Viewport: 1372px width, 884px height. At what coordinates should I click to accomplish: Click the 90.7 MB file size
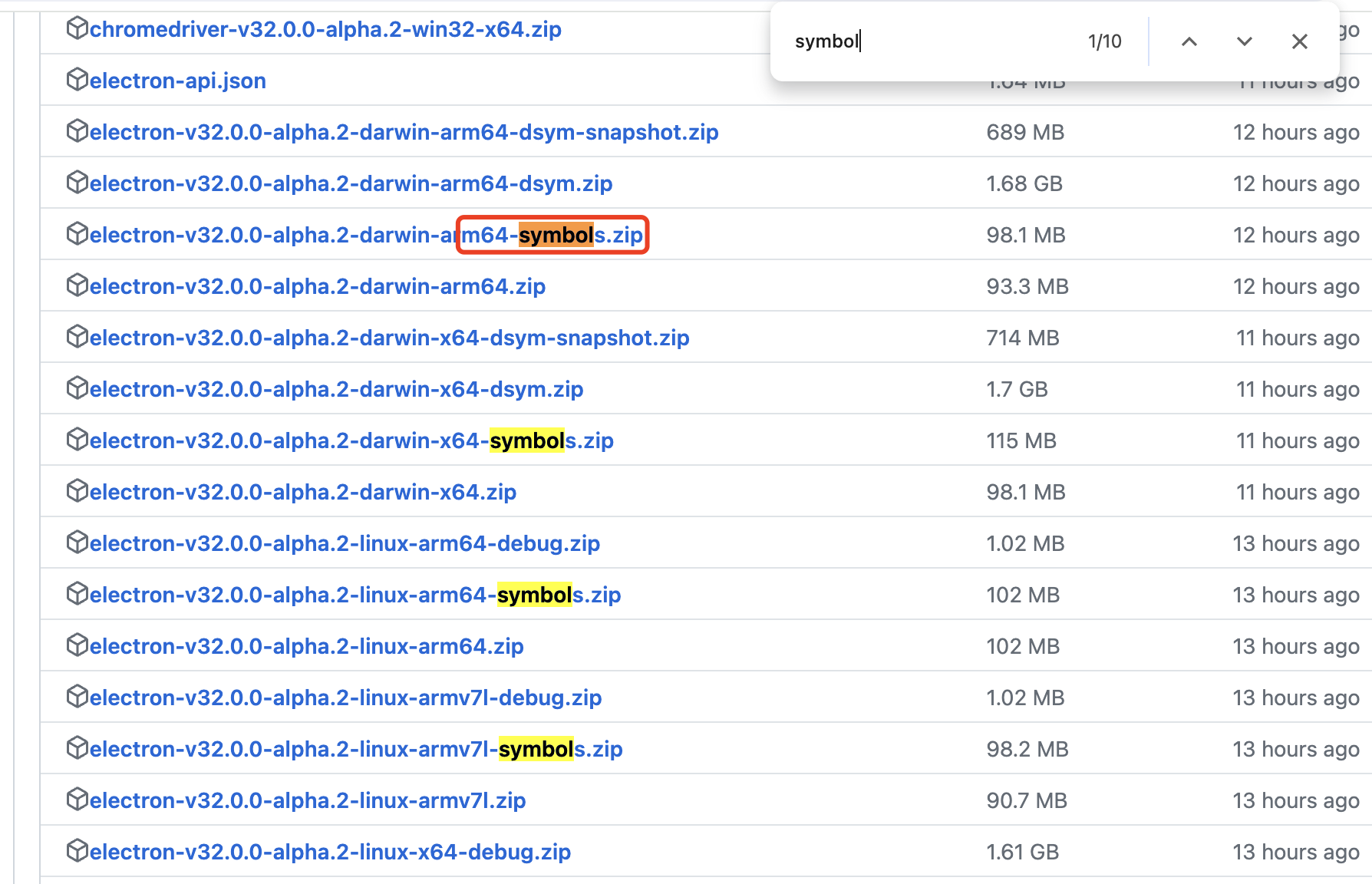[x=1027, y=800]
